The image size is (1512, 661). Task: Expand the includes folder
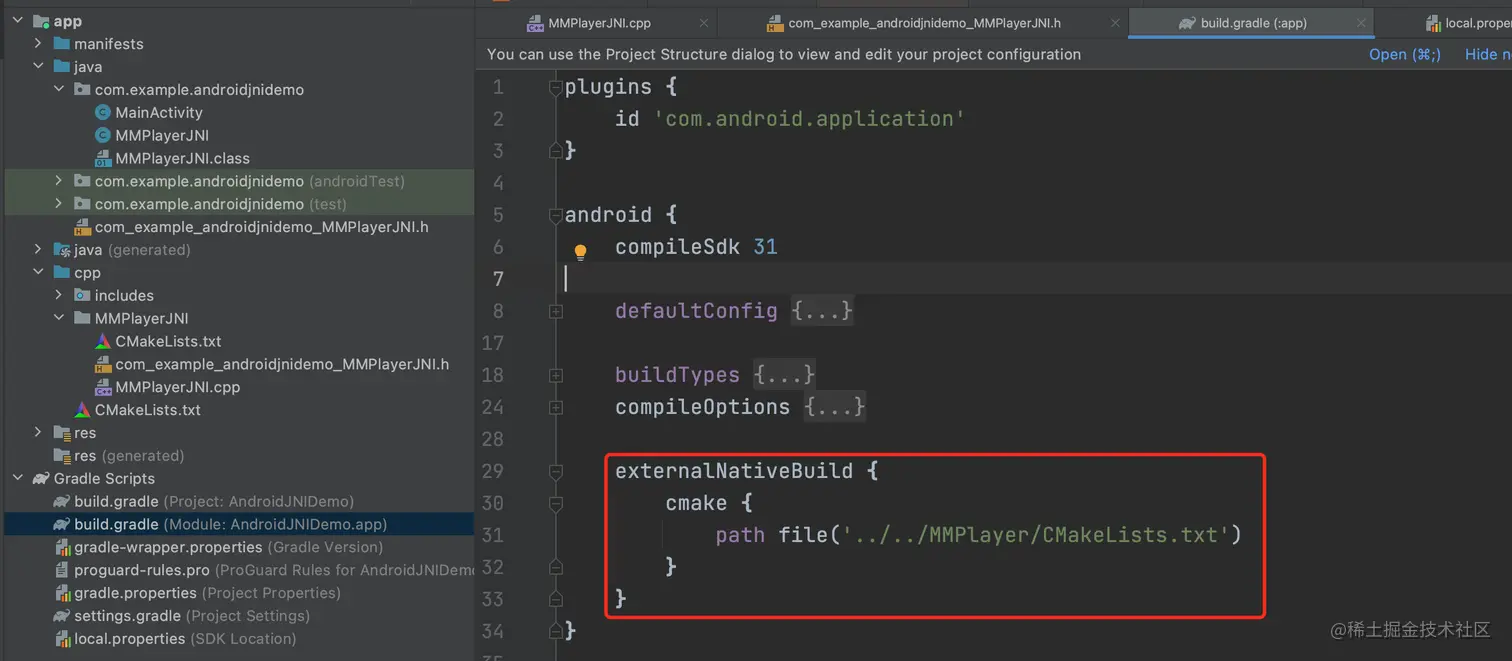click(59, 295)
